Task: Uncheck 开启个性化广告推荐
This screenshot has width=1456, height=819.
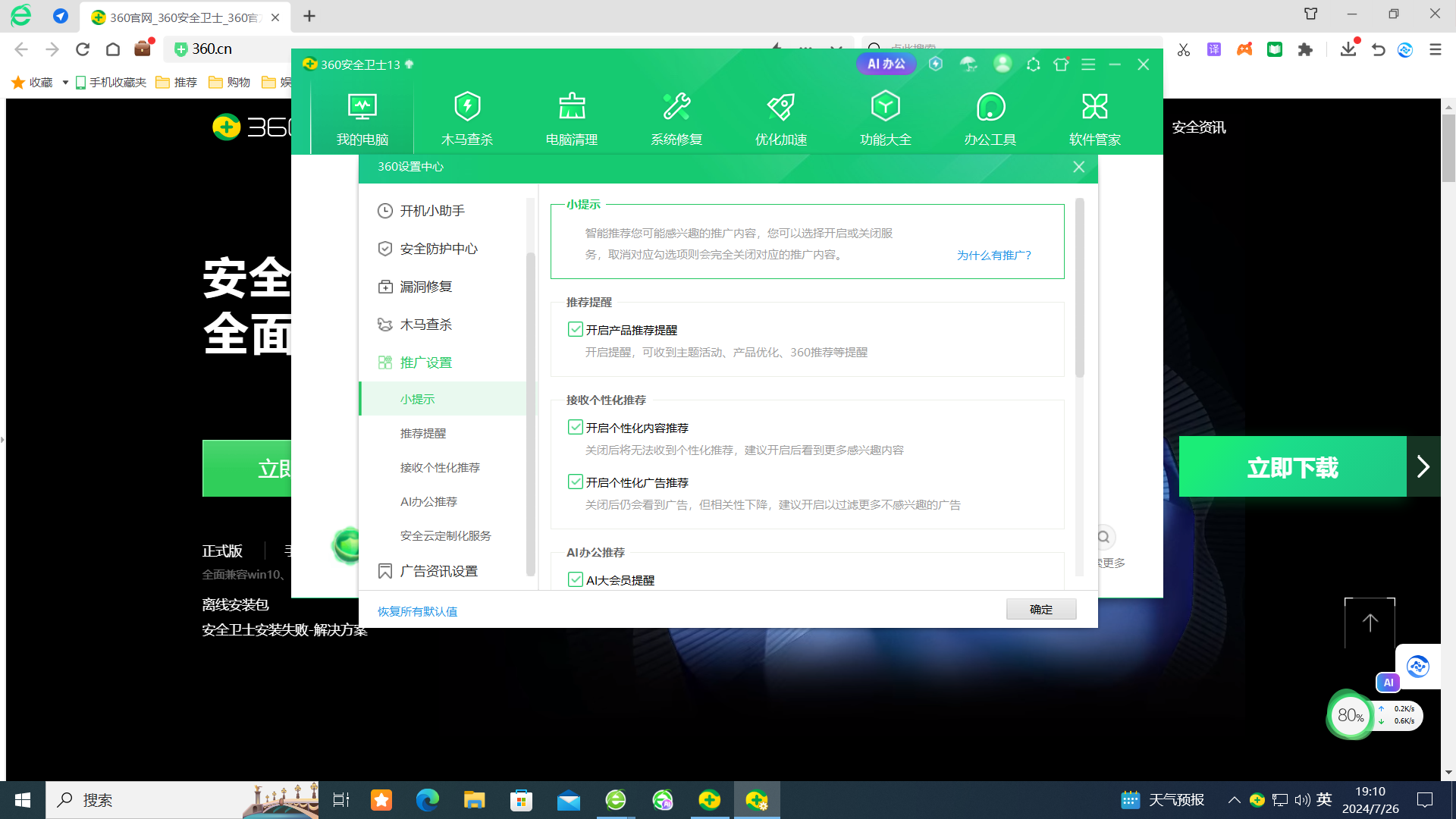Action: [575, 481]
